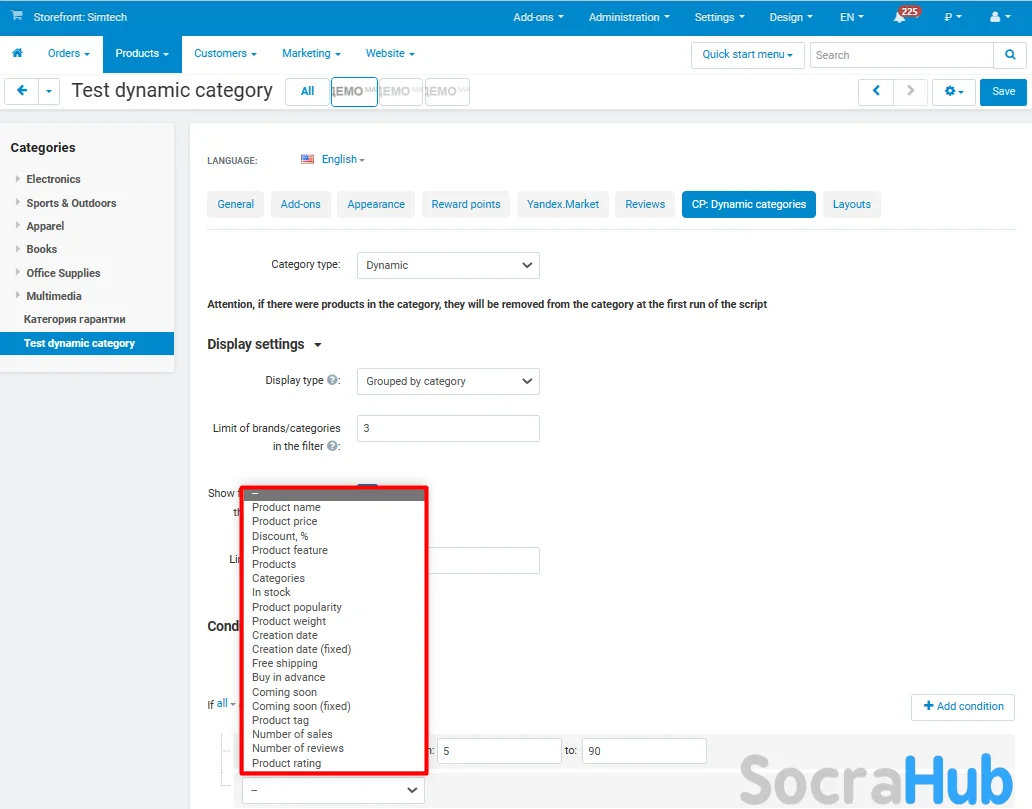Click Display type help icon
The image size is (1032, 809).
click(332, 380)
